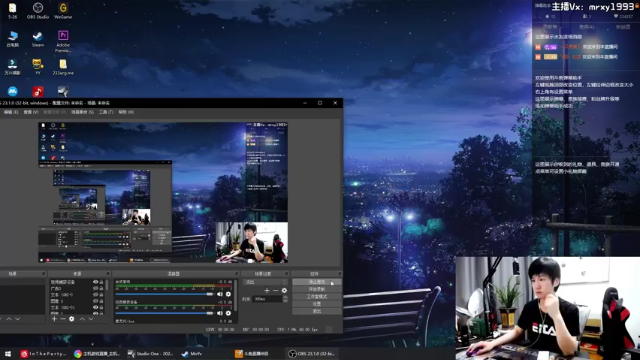Select the red music note desktop icon
Viewport: 640px width, 360px height.
pos(38,91)
